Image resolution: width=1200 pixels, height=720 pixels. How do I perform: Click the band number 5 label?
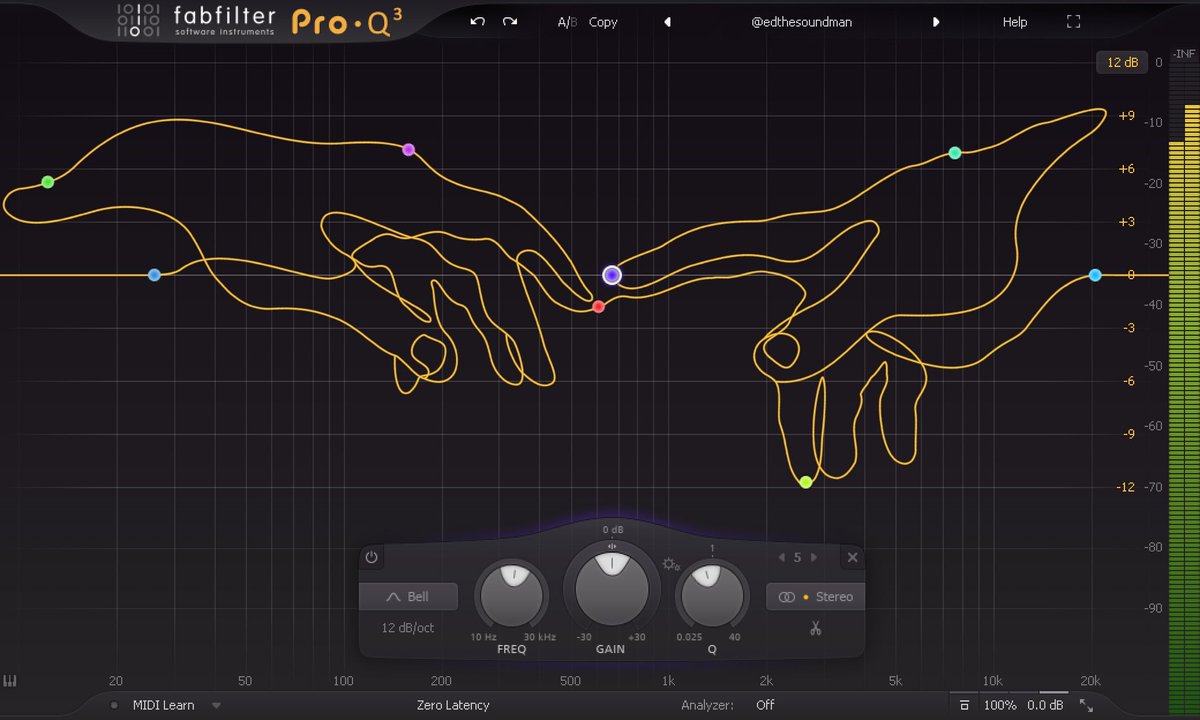tap(798, 557)
